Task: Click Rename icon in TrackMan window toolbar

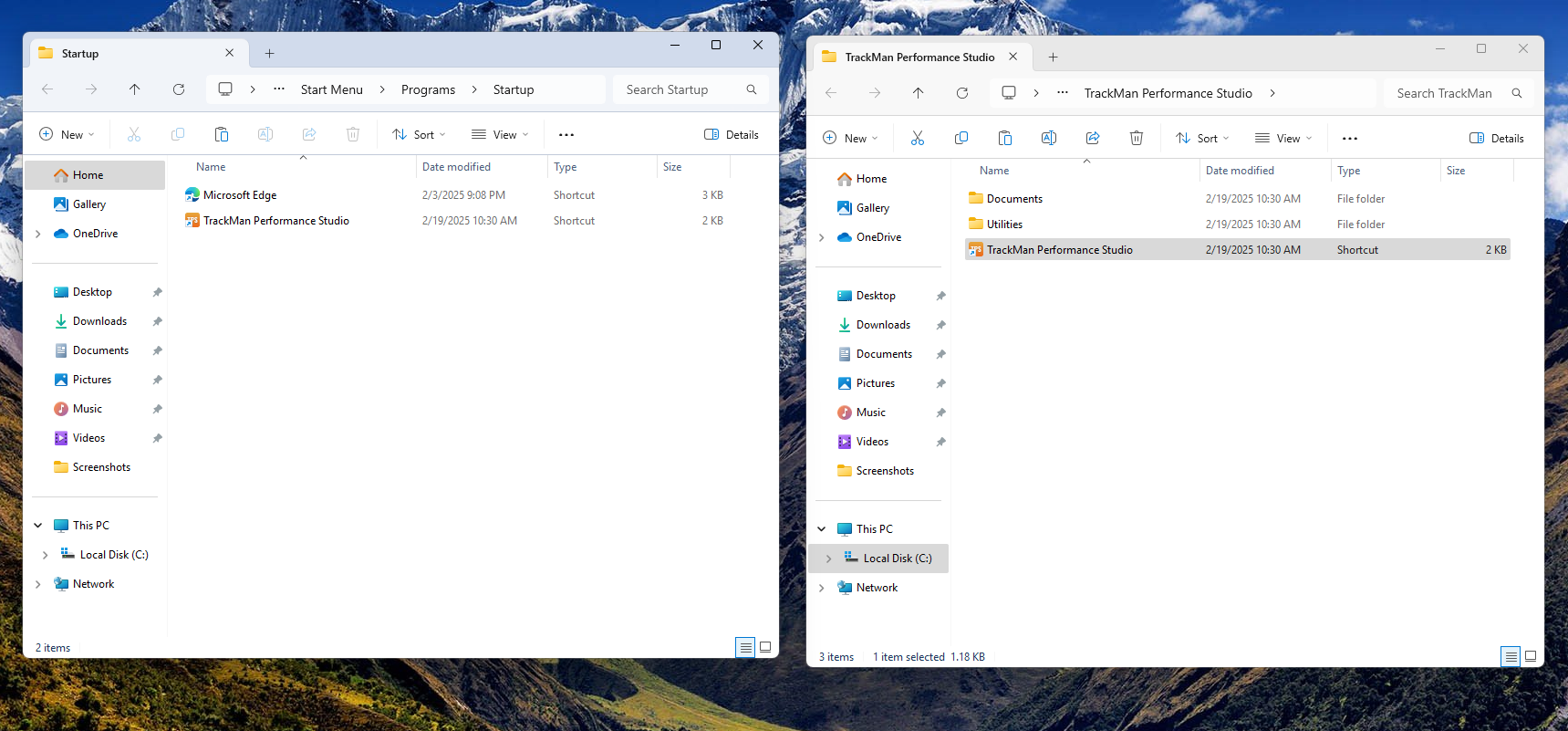Action: (1049, 138)
